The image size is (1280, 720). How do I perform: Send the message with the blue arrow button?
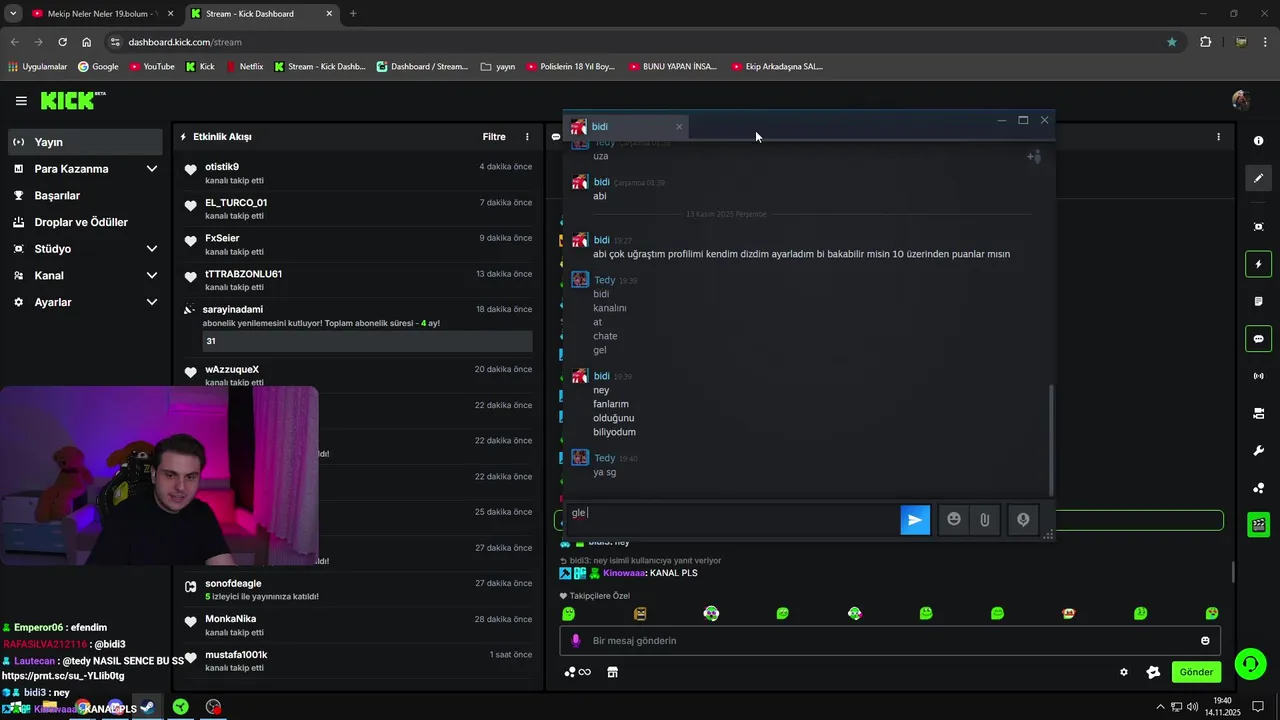pos(915,520)
